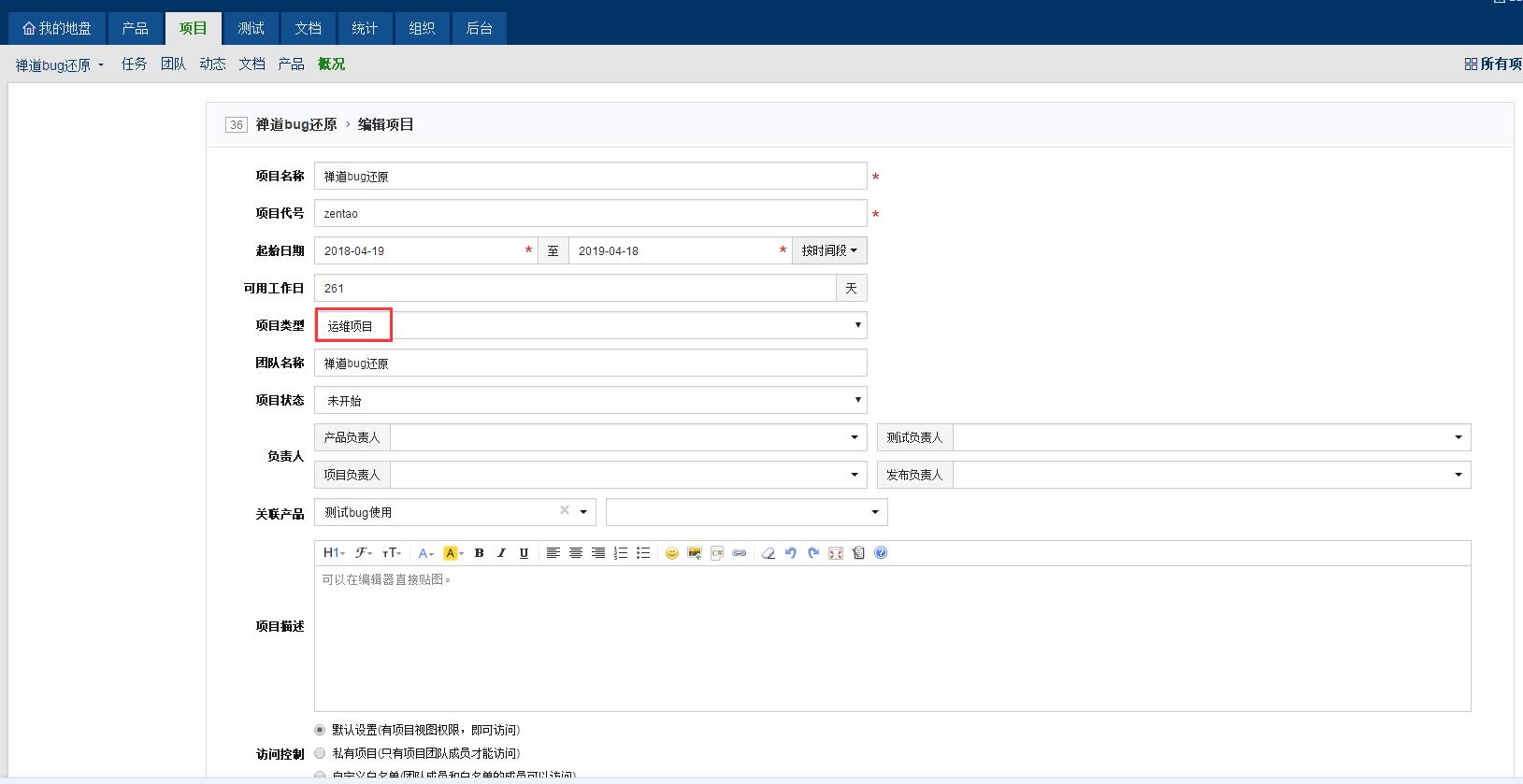Image resolution: width=1523 pixels, height=784 pixels.
Task: Open the 任务 submenu link
Action: coord(135,64)
